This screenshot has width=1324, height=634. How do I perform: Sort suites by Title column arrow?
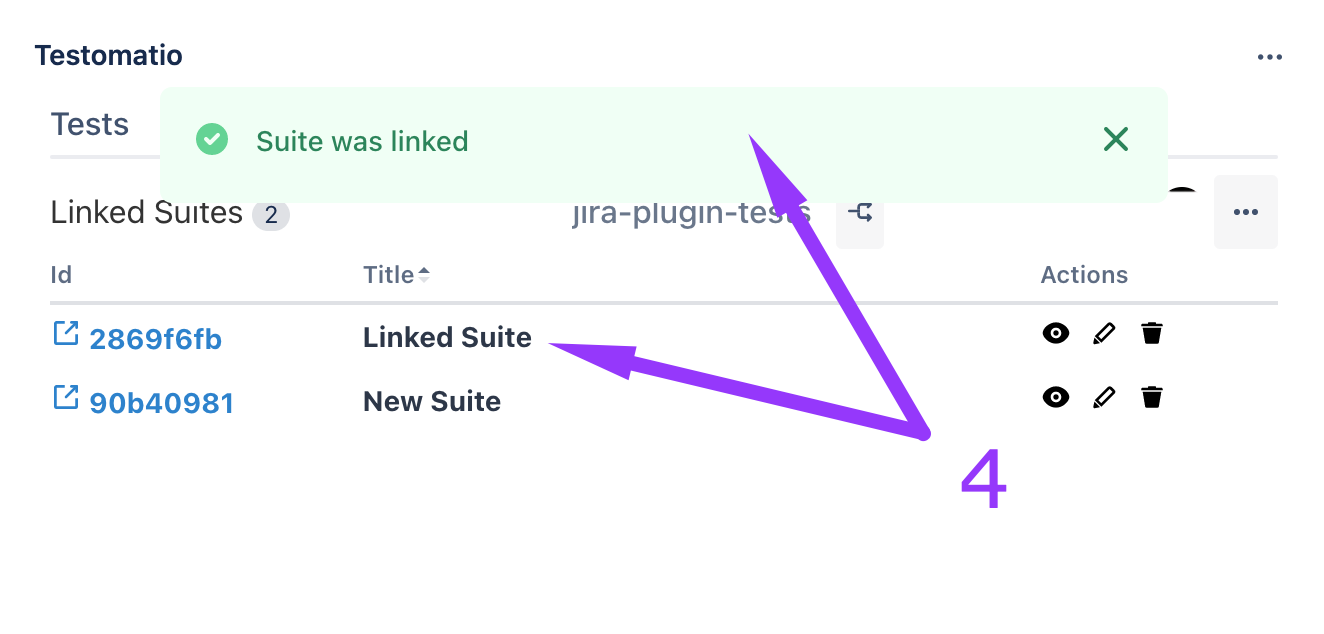(424, 275)
